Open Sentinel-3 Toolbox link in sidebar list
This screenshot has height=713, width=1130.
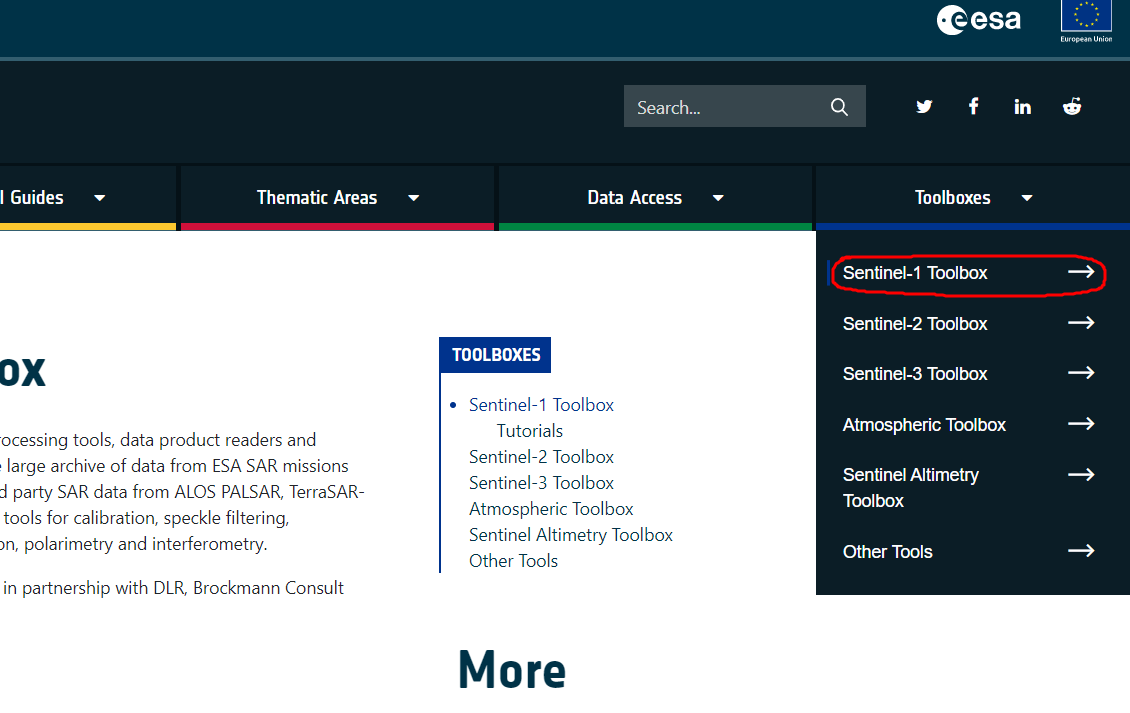pos(541,482)
